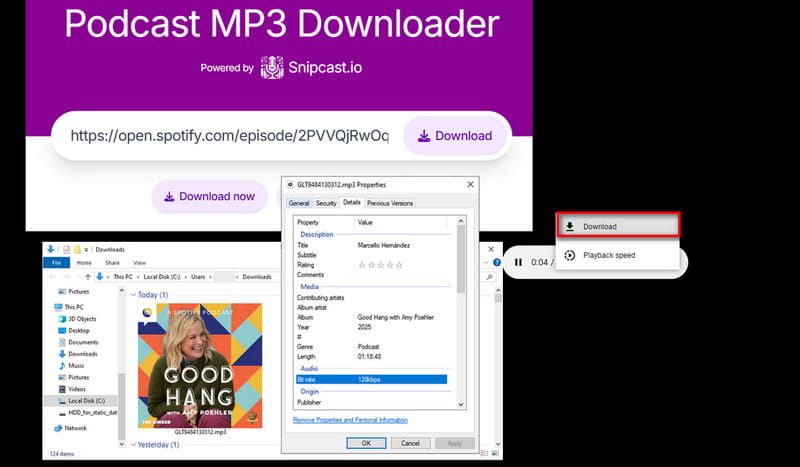Screen dimensions: 800x467
Task: Click This PC in the address bar
Action: pyautogui.click(x=123, y=277)
